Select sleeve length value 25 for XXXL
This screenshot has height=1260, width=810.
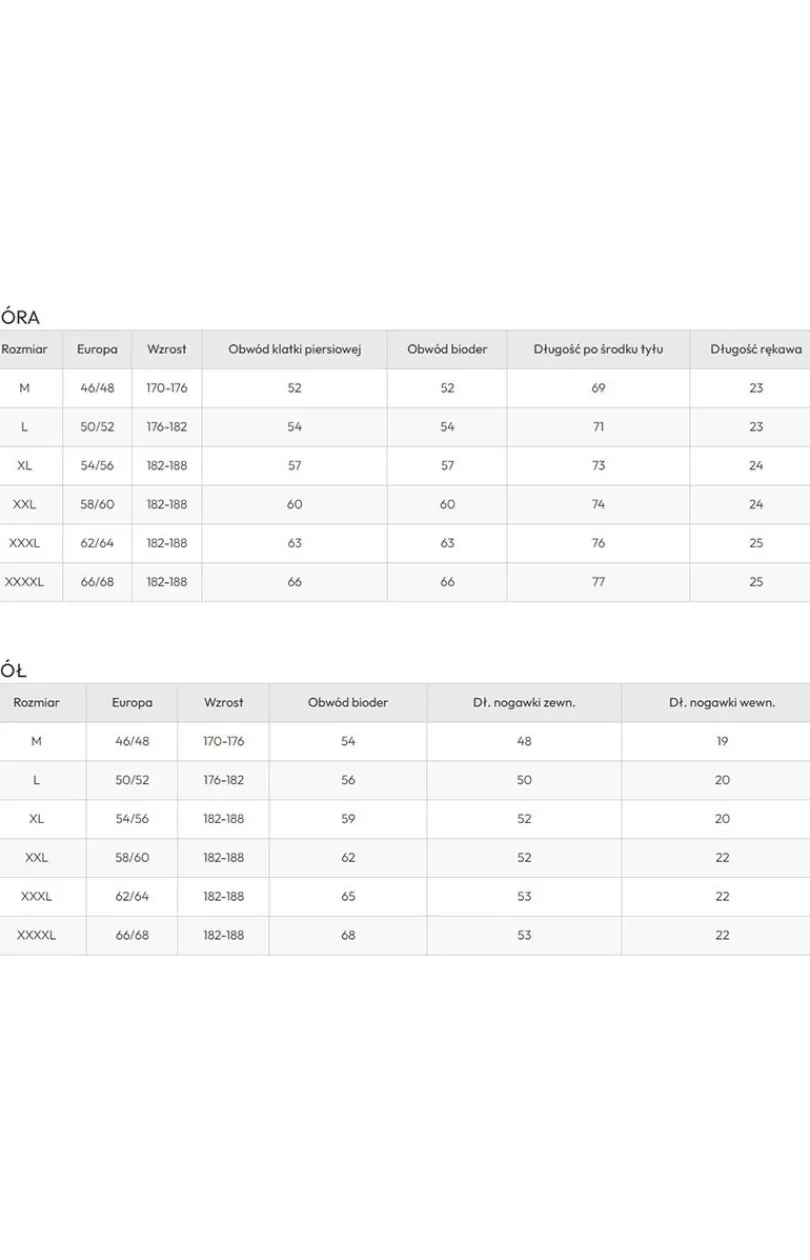point(755,543)
